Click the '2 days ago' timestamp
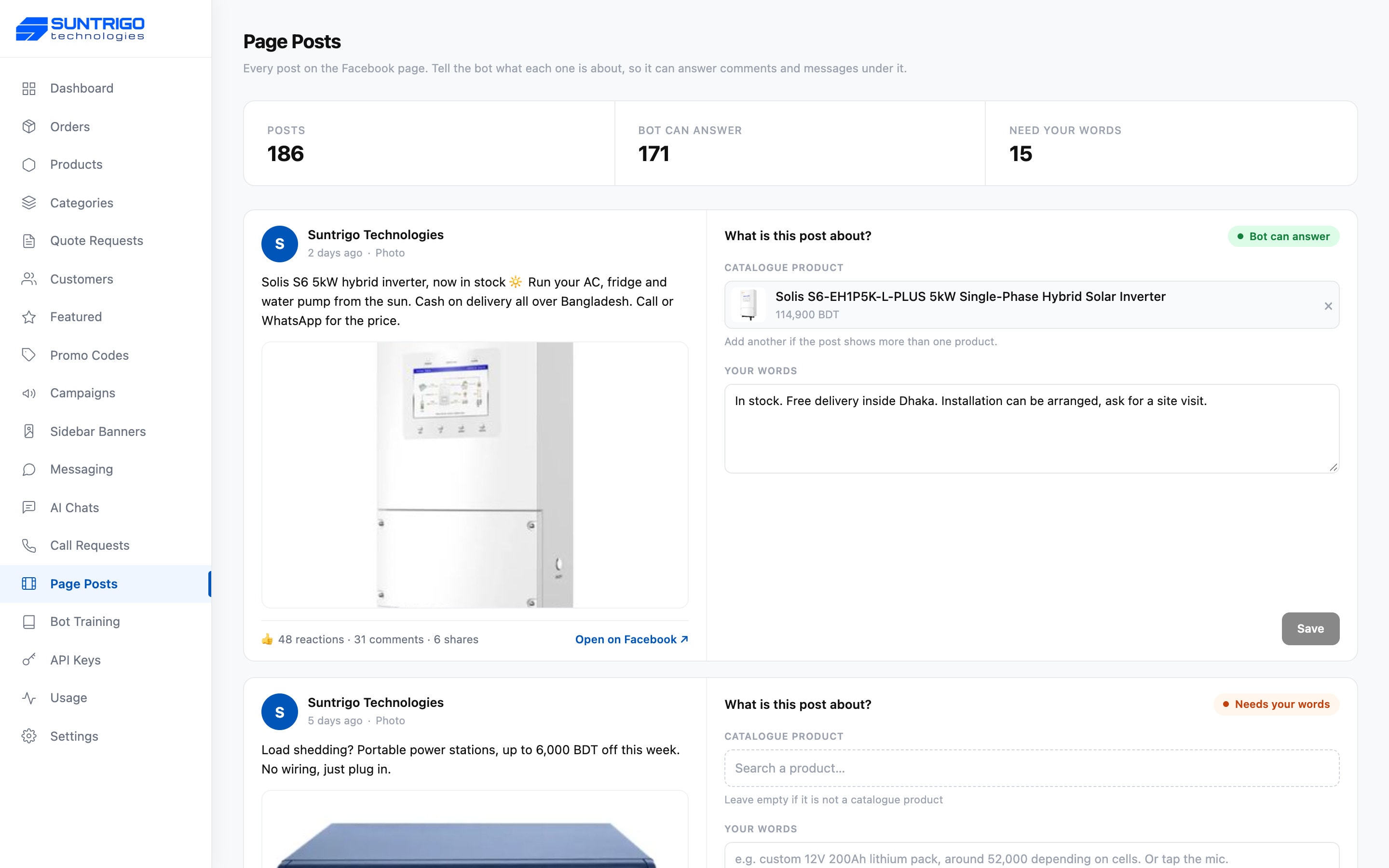1389x868 pixels. pyautogui.click(x=335, y=253)
